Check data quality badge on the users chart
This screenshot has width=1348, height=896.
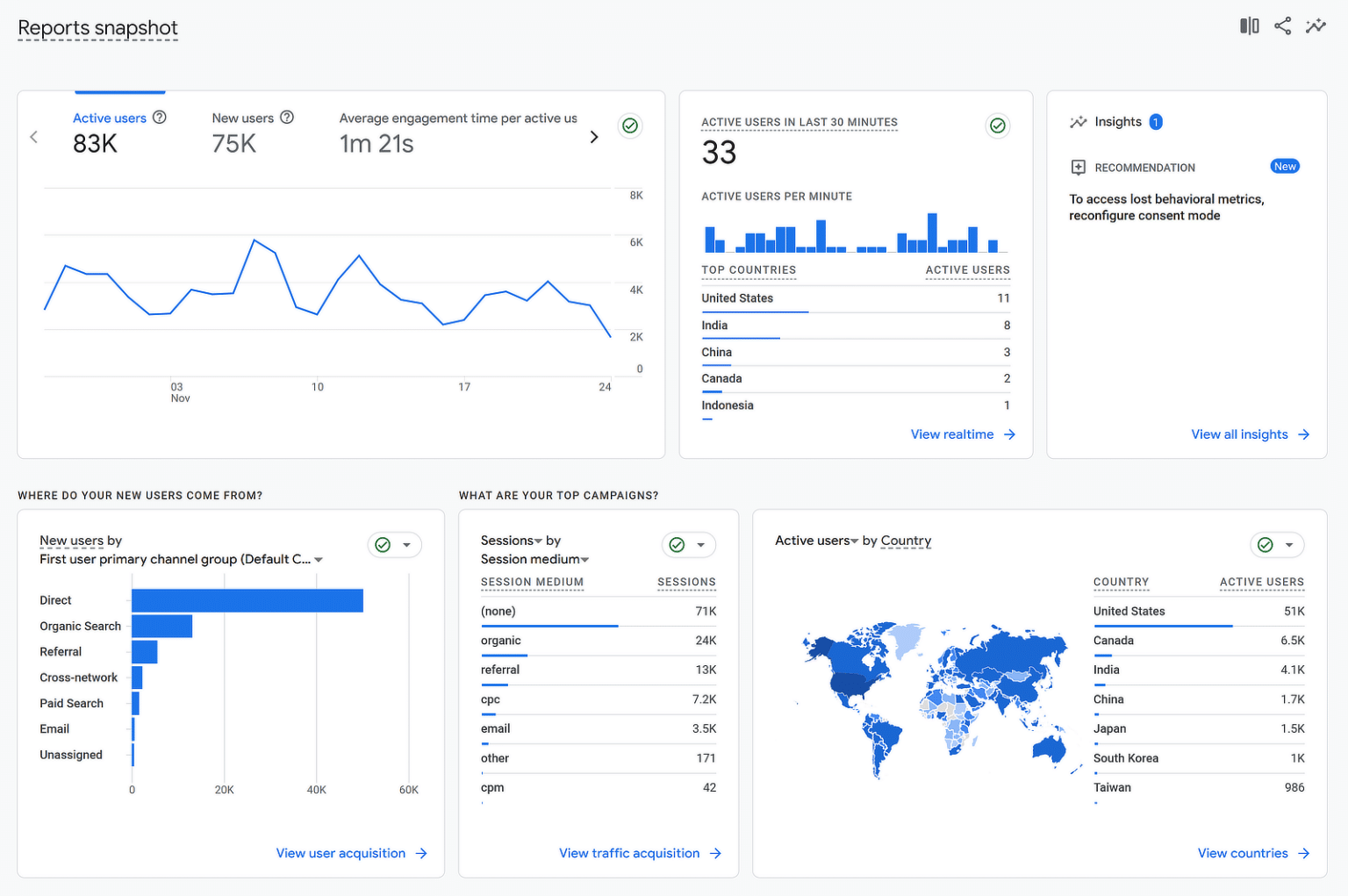pyautogui.click(x=630, y=125)
